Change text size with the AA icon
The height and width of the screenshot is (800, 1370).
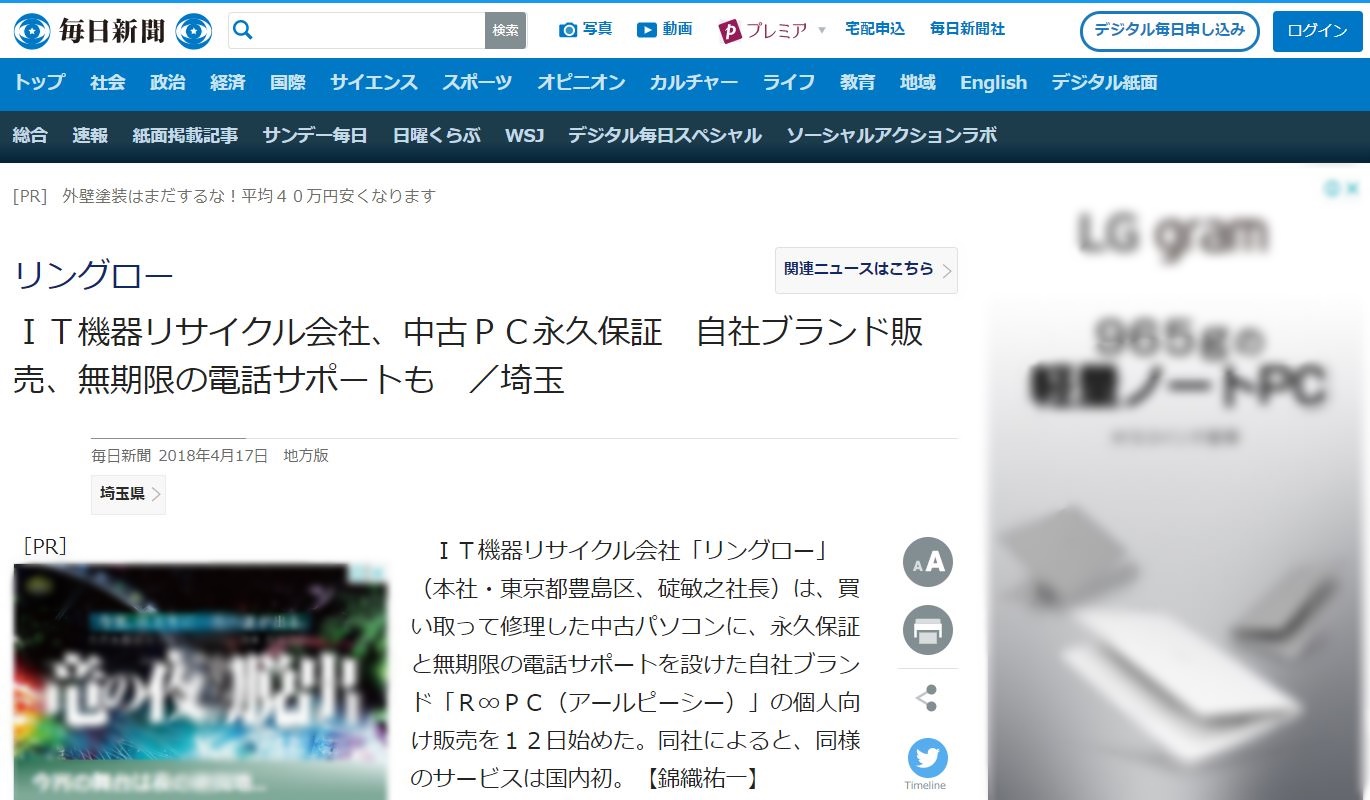click(x=927, y=562)
